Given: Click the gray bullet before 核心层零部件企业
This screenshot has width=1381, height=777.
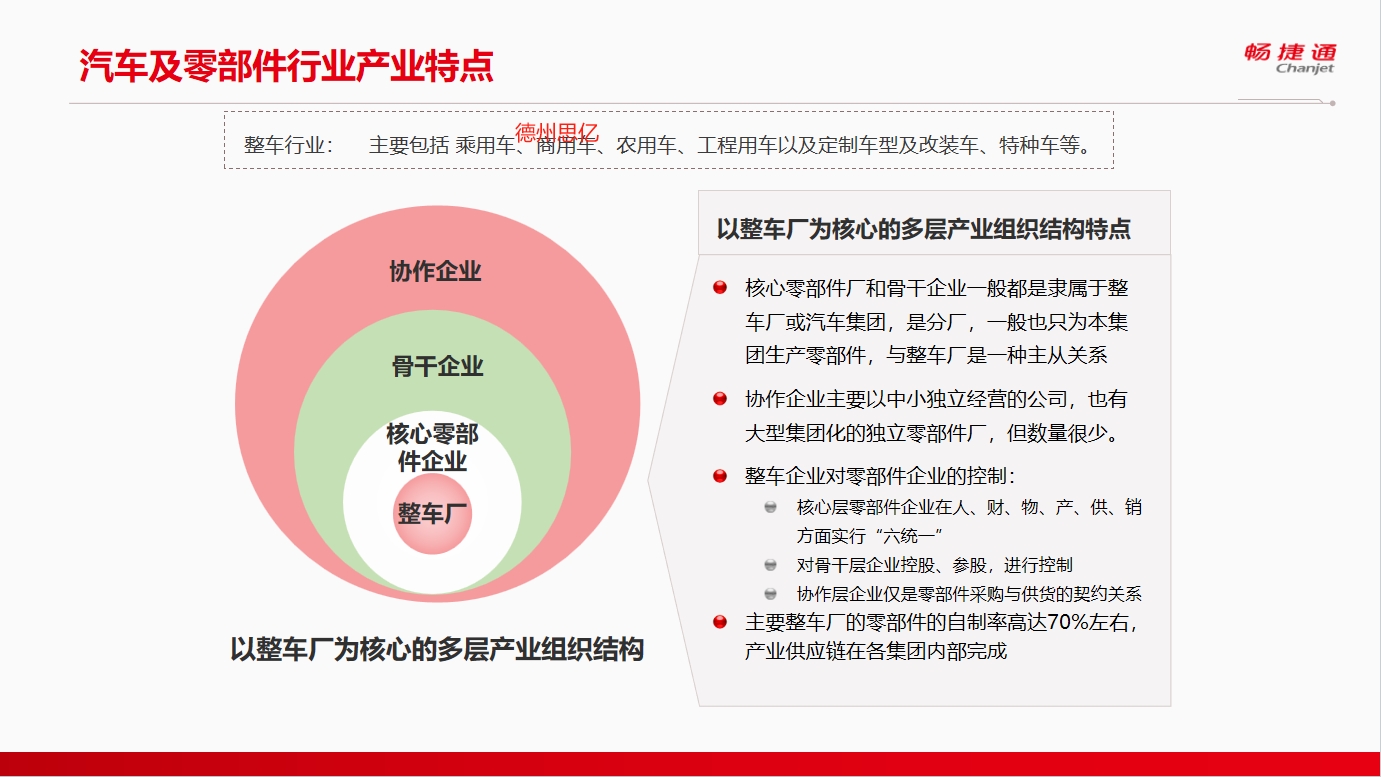Looking at the screenshot, I should click(x=771, y=507).
